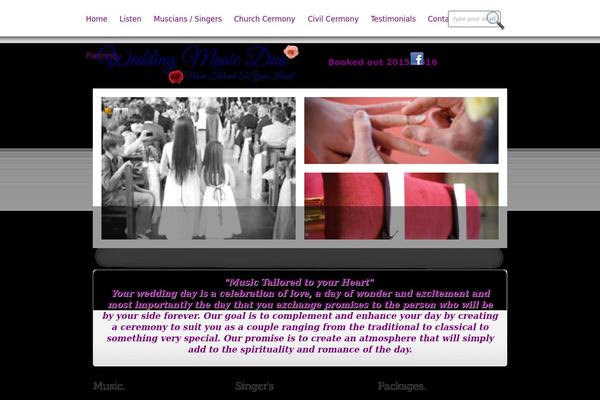Image resolution: width=600 pixels, height=400 pixels.
Task: Click the pink rose logo icon
Action: tap(291, 52)
